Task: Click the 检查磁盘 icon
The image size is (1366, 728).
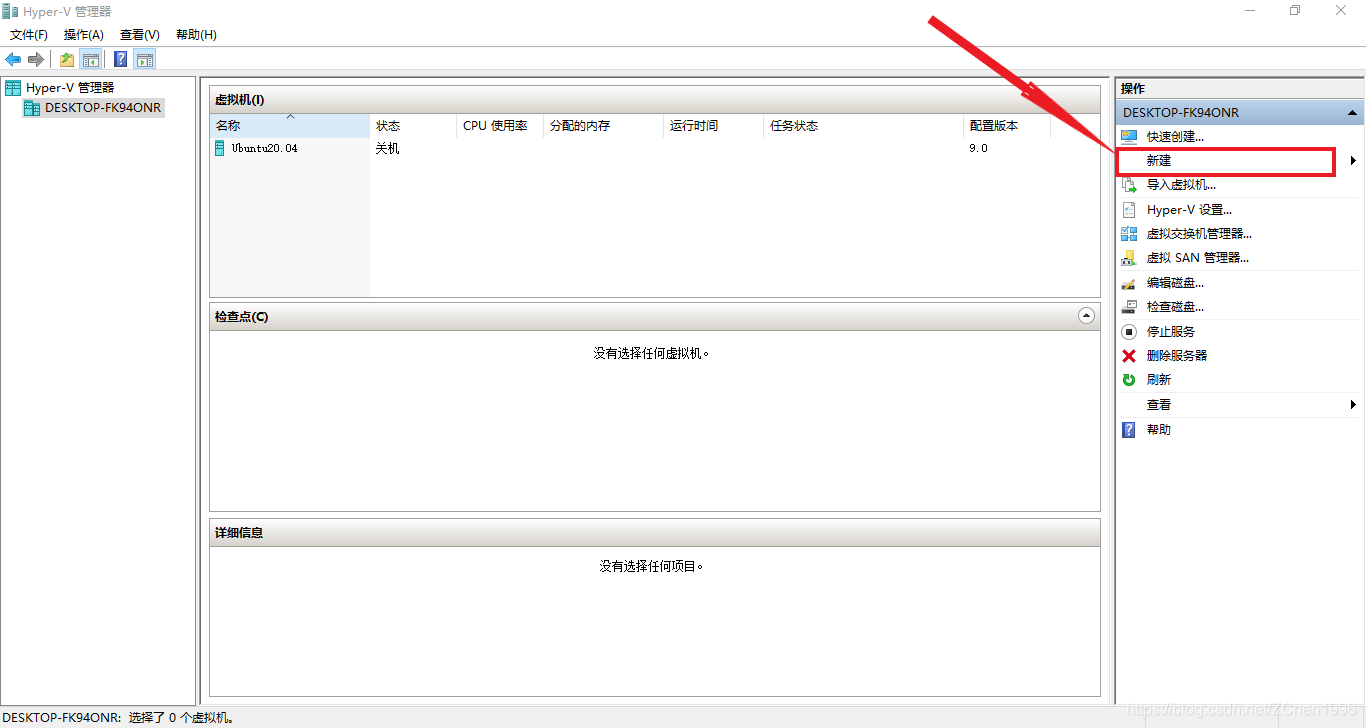Action: click(x=1129, y=307)
